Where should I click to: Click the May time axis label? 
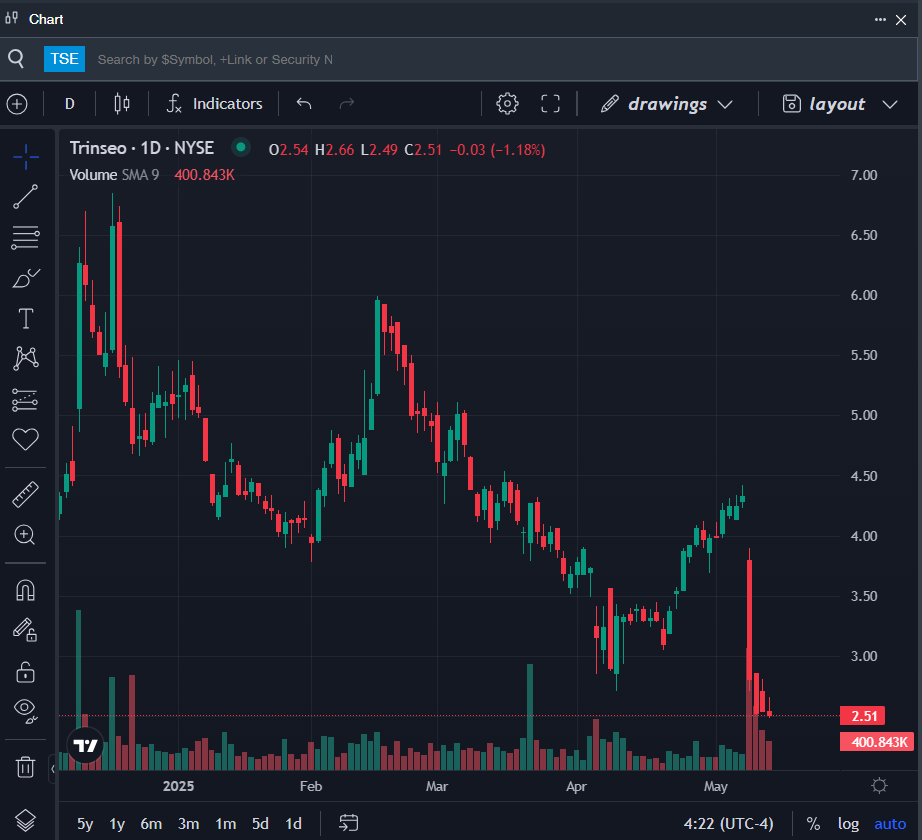716,786
